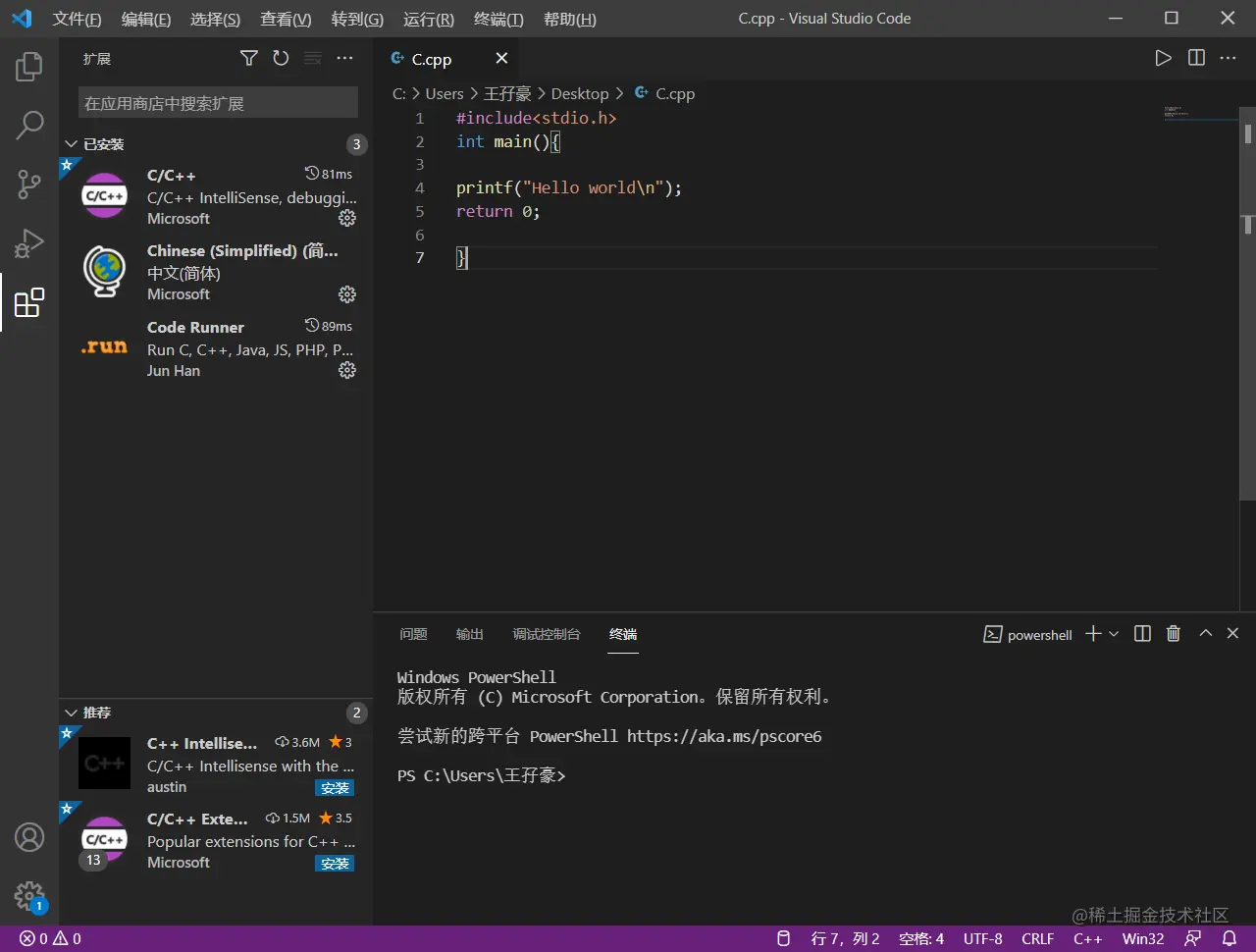Image resolution: width=1256 pixels, height=952 pixels.
Task: Filter extensions using the funnel icon
Action: coord(249,59)
